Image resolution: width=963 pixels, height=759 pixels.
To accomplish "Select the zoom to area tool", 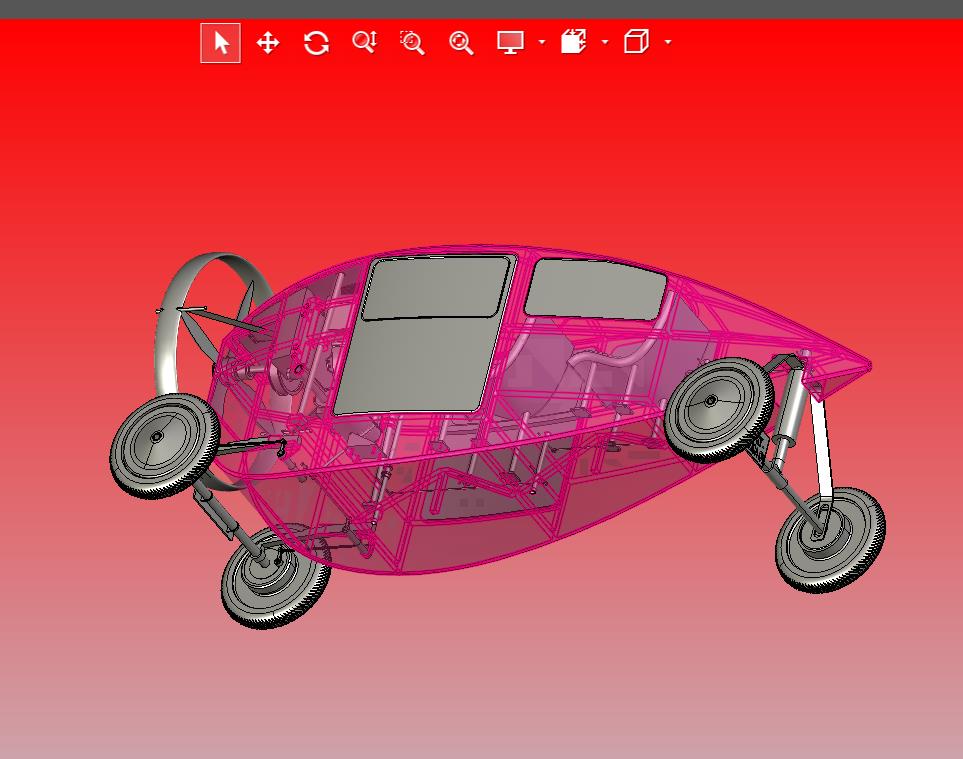I will pyautogui.click(x=412, y=43).
